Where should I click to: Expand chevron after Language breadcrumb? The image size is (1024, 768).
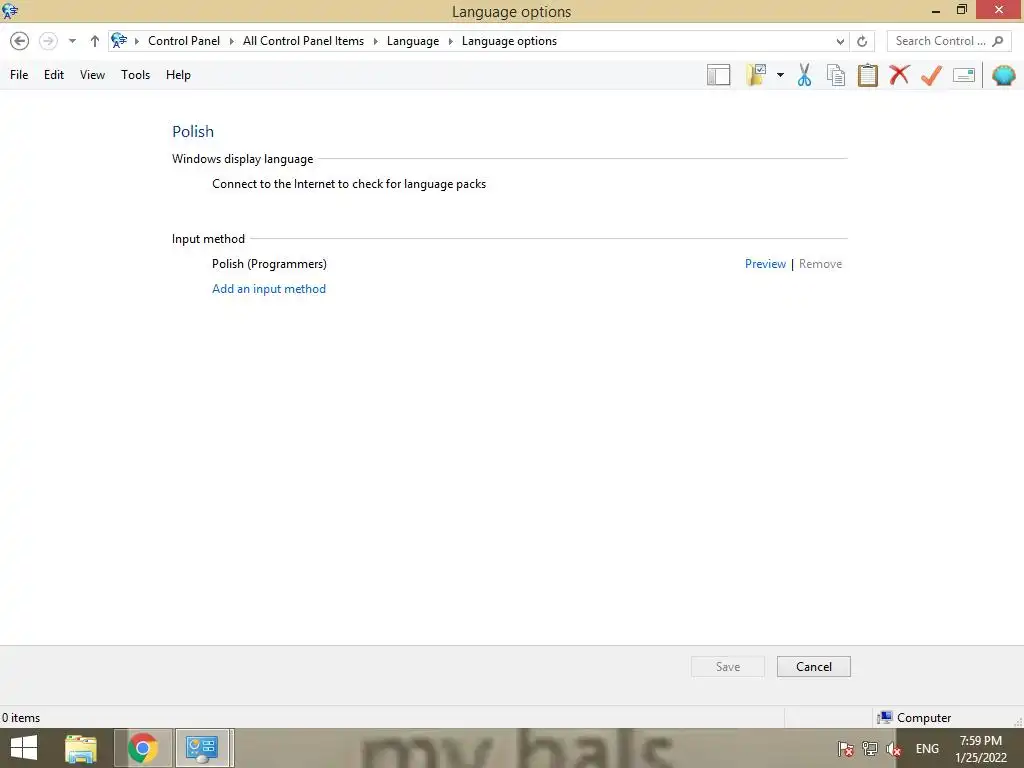click(x=450, y=41)
